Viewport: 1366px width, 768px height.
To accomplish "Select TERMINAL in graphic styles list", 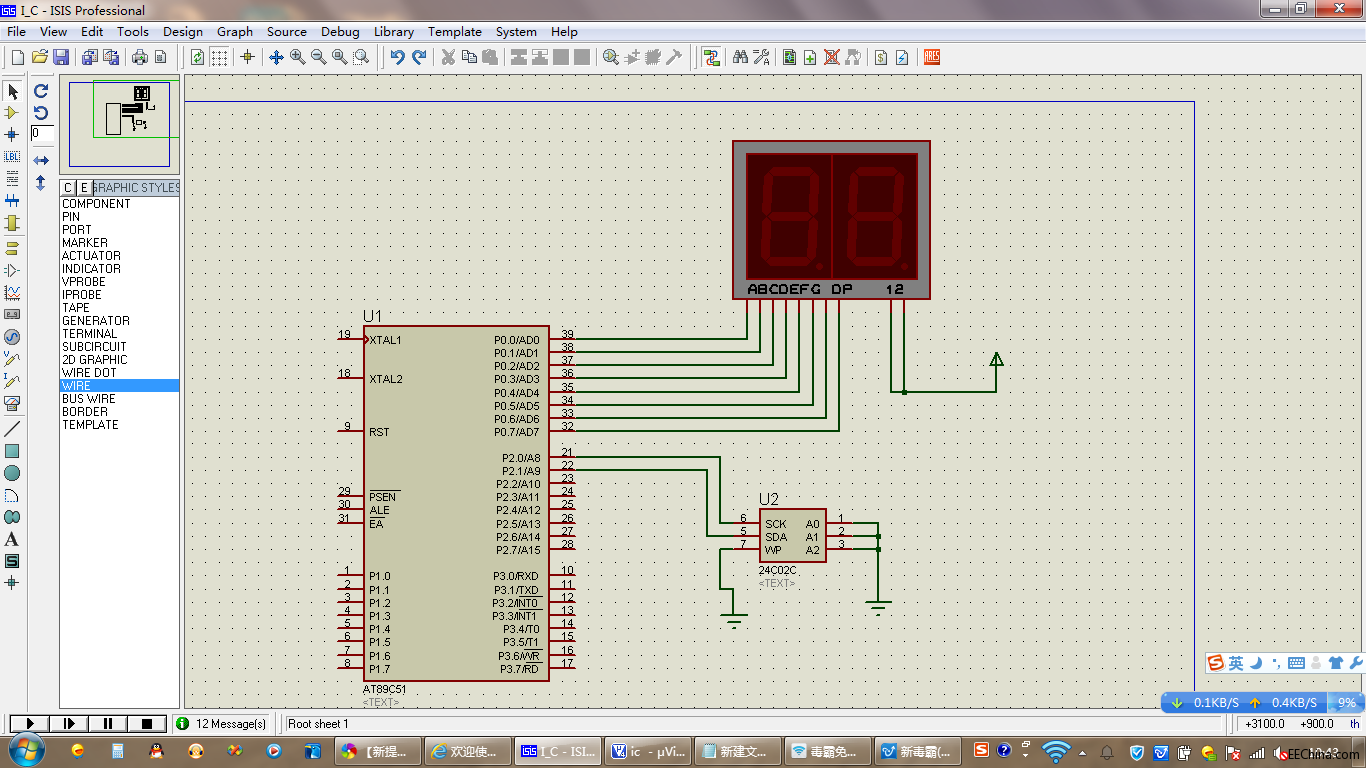I will coord(90,334).
